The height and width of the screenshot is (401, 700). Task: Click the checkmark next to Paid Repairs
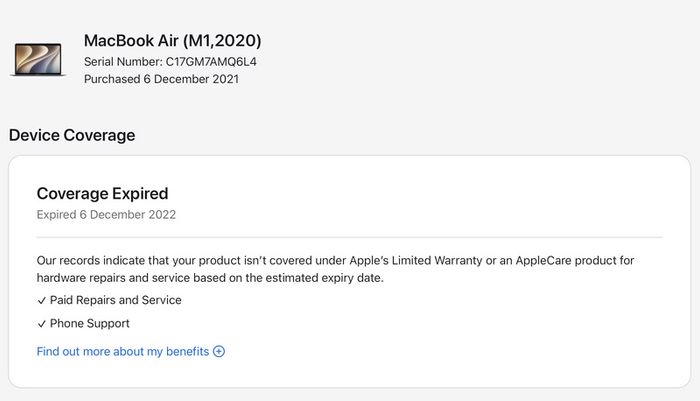[42, 301]
